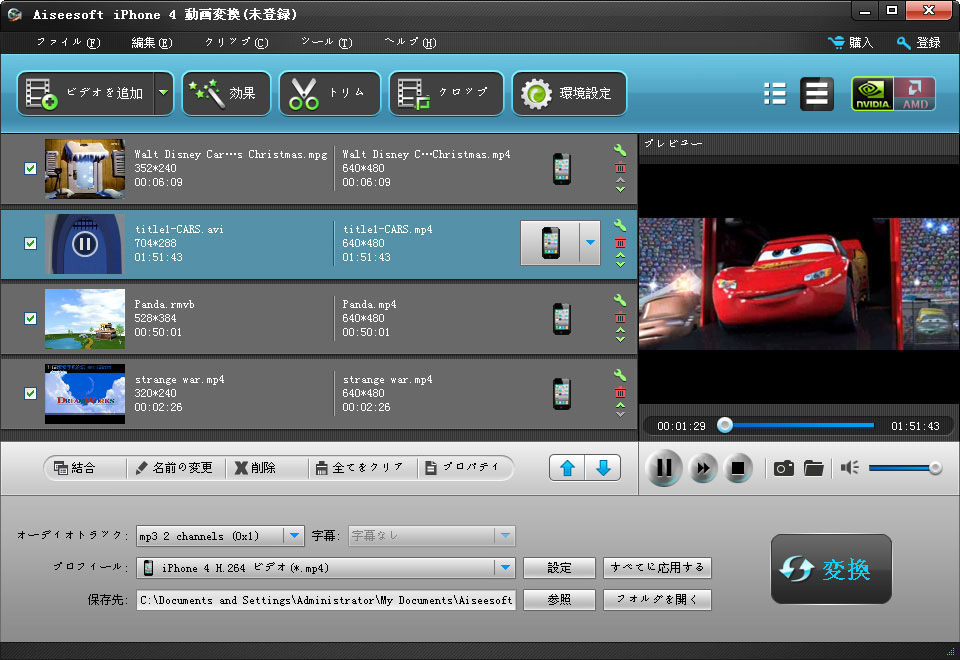Move selected item up with blue arrow
The image size is (960, 660).
(568, 468)
